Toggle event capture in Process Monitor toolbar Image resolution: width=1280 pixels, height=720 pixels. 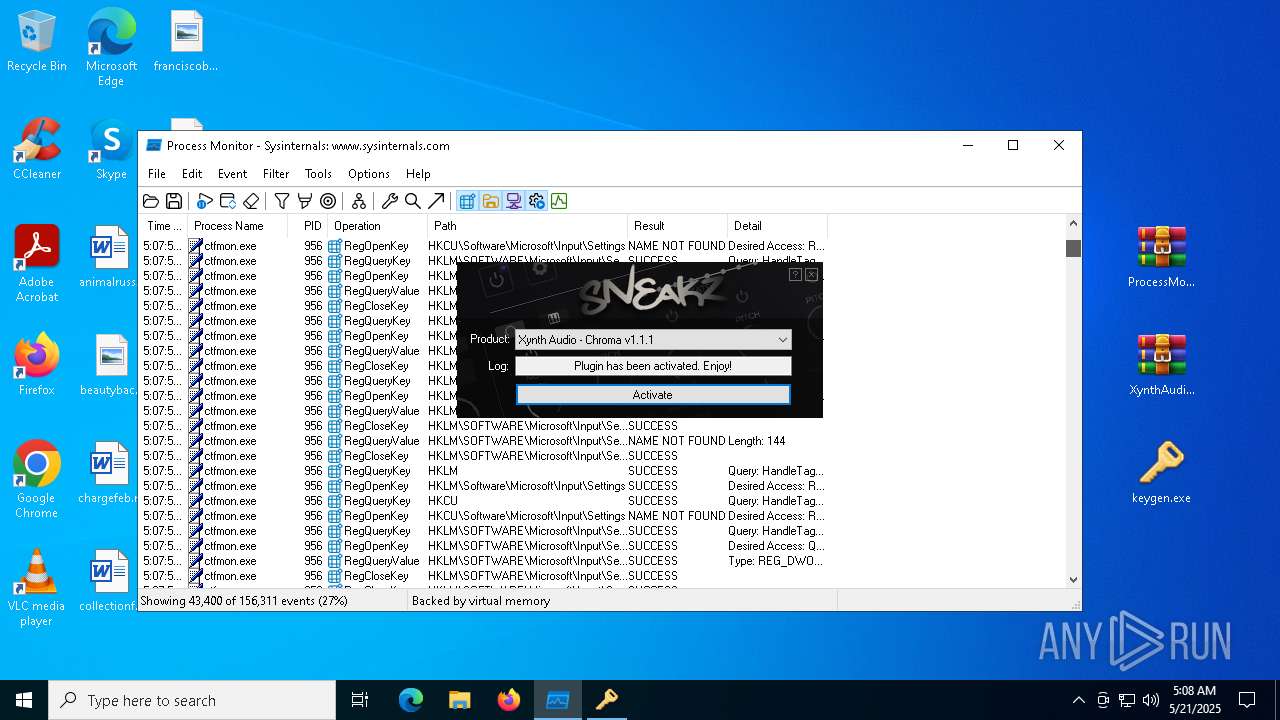(205, 201)
